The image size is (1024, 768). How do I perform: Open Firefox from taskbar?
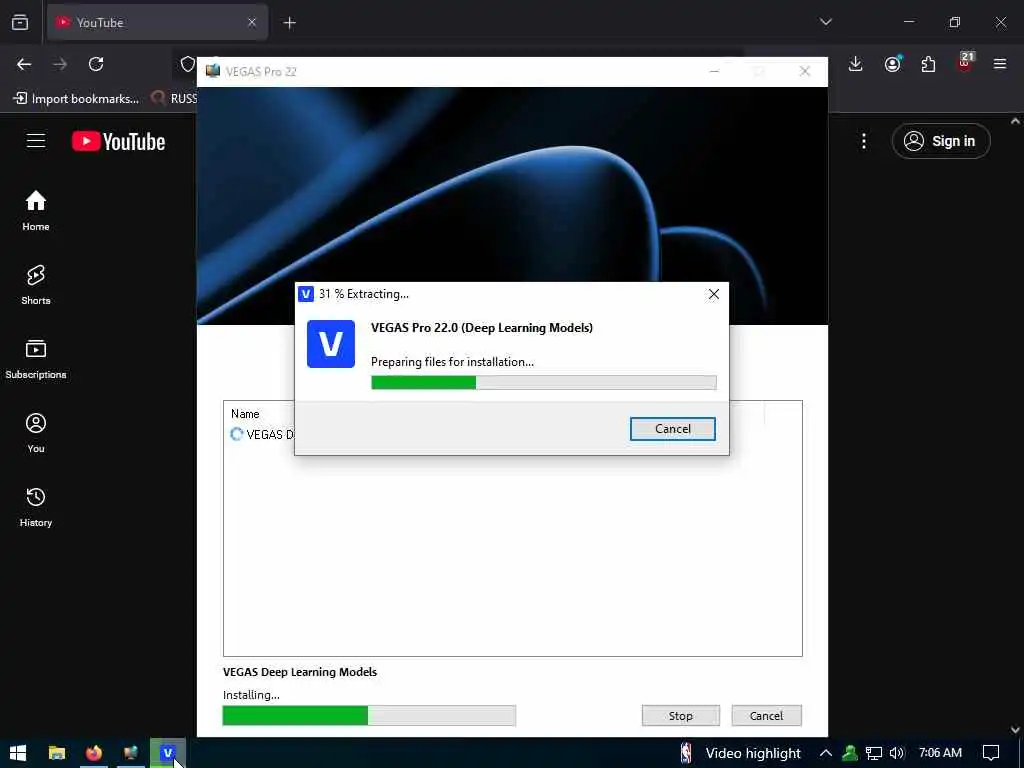(x=93, y=753)
